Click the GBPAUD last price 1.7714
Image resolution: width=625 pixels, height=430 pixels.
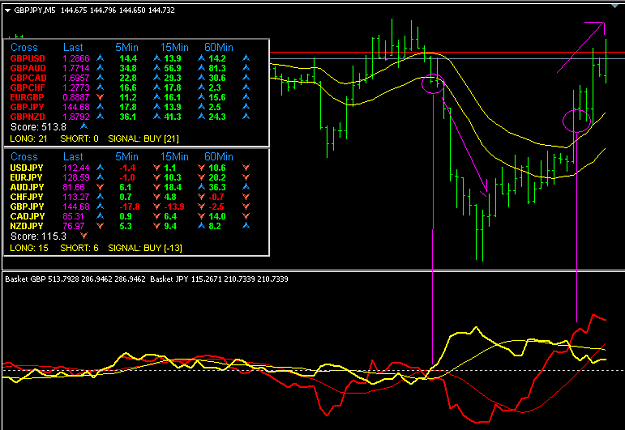76,68
